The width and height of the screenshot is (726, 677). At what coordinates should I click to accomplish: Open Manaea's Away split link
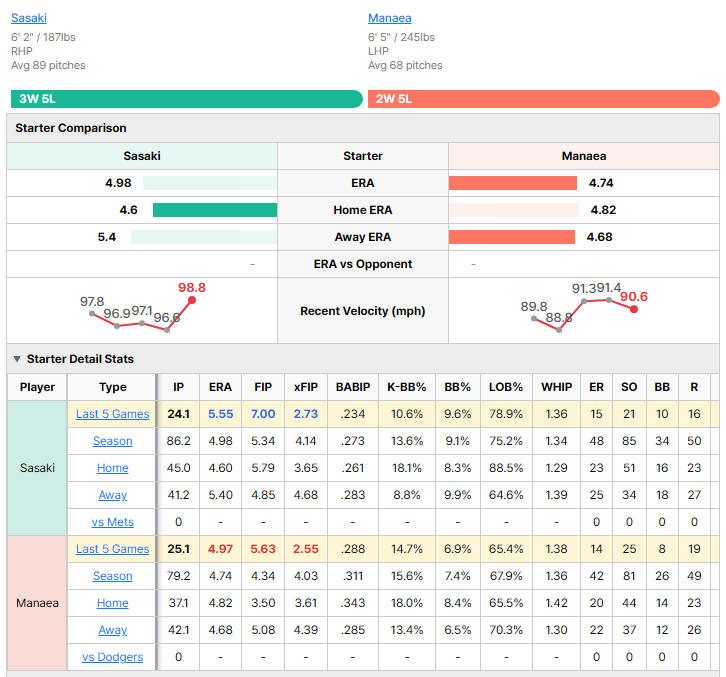(x=113, y=630)
